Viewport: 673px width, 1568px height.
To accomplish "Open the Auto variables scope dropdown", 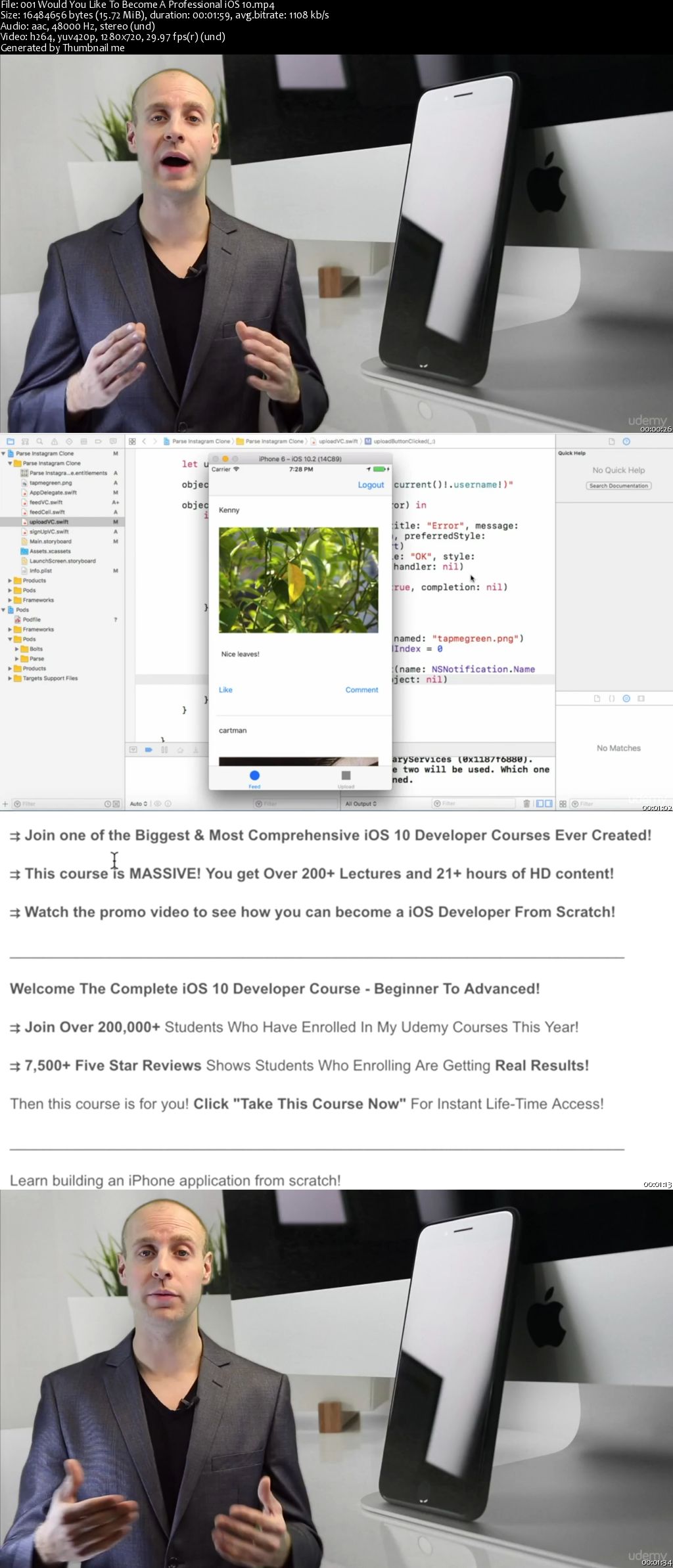I will (x=139, y=803).
